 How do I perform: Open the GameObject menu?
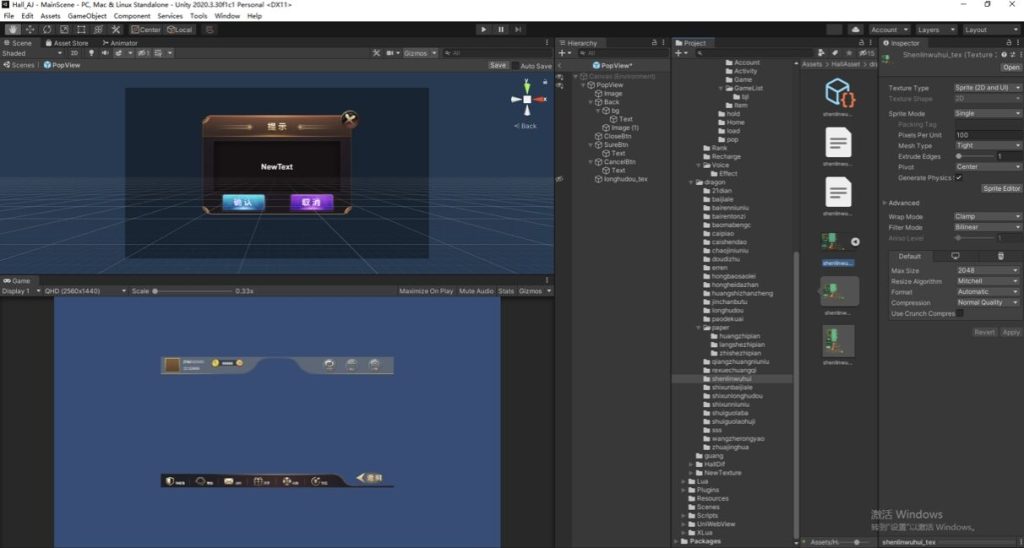point(87,16)
